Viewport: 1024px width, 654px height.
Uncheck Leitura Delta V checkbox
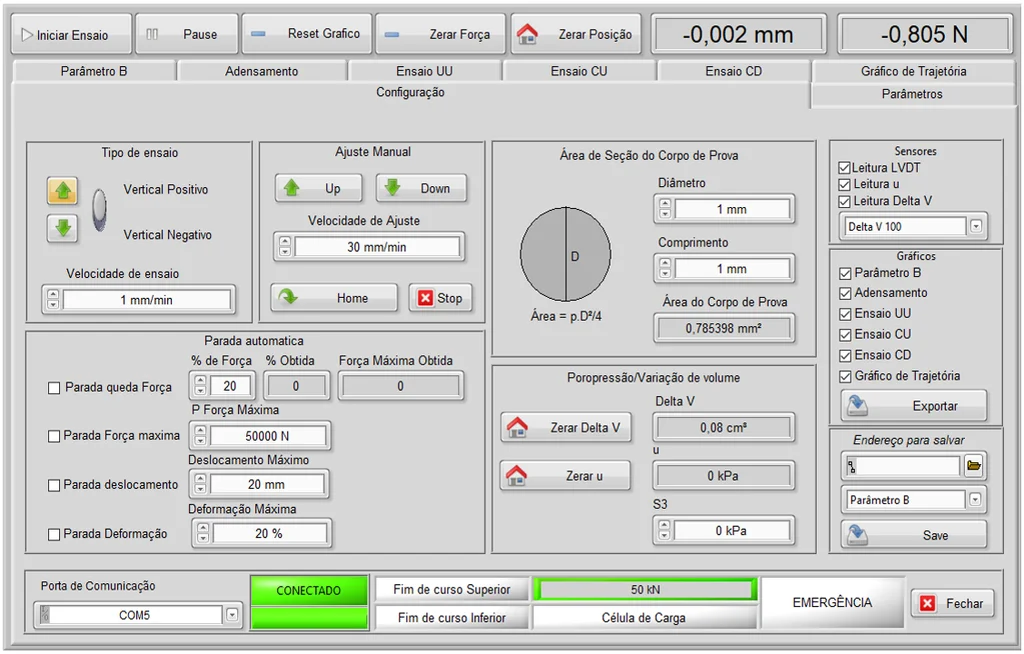click(844, 202)
